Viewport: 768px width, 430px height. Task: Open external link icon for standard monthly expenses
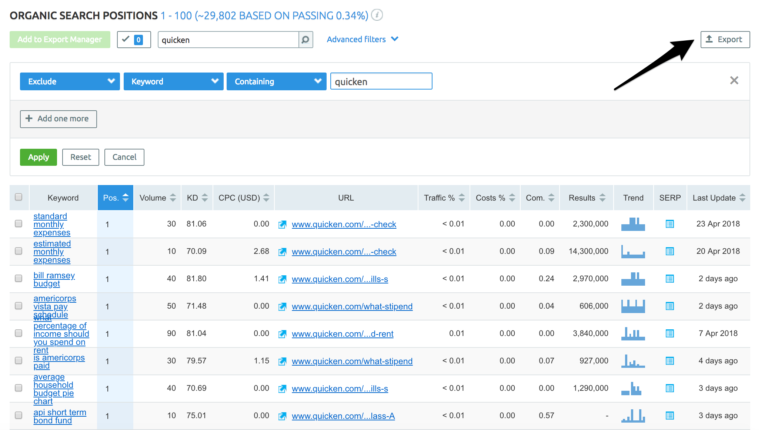pyautogui.click(x=282, y=224)
